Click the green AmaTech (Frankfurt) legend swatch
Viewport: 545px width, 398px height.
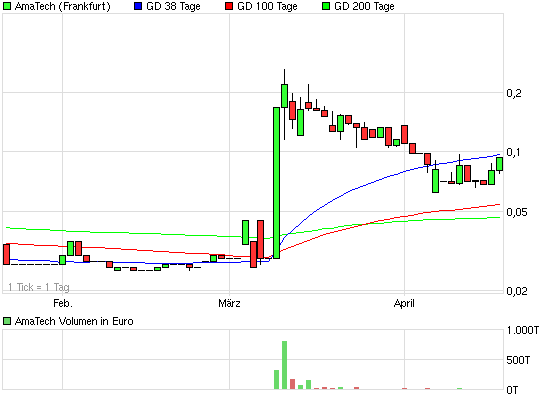[7, 6]
